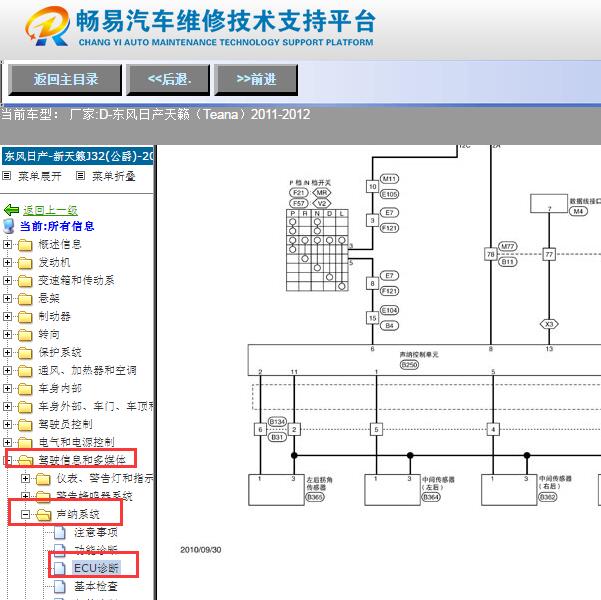Click the 菜单折叠 link text
This screenshot has width=601, height=600.
tap(114, 176)
